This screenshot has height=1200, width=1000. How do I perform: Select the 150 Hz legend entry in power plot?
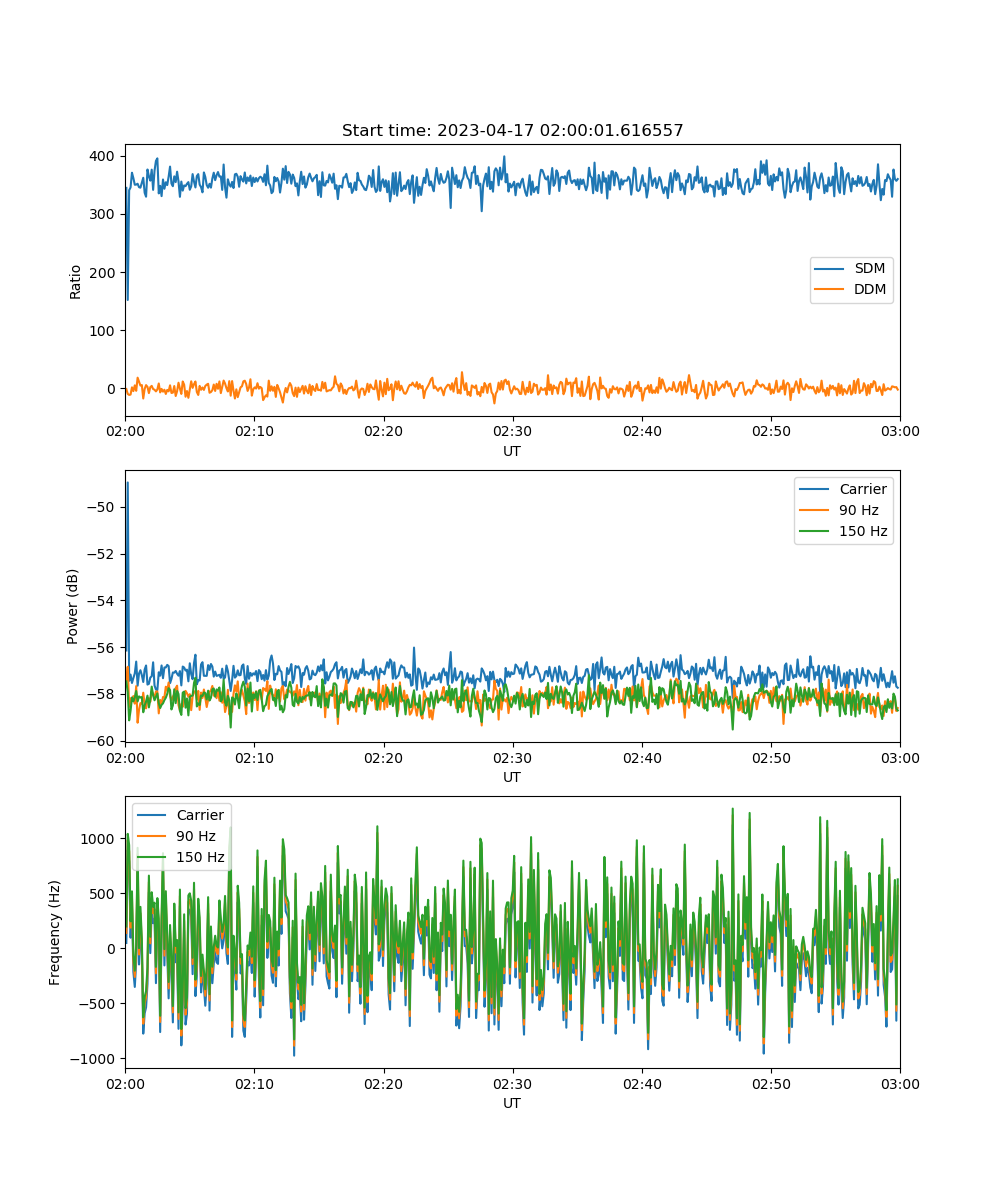(860, 531)
